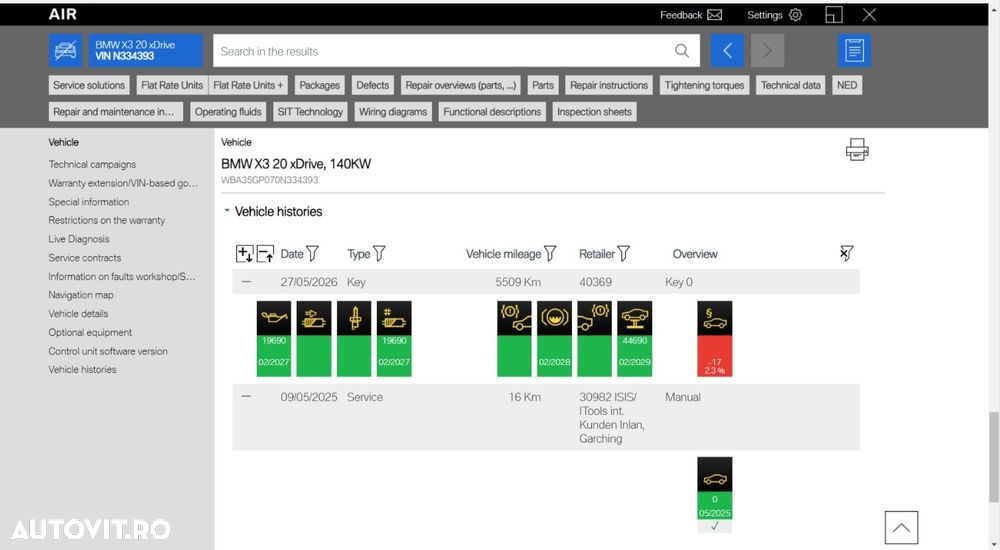Select the engine oil service tile

[x=274, y=339]
